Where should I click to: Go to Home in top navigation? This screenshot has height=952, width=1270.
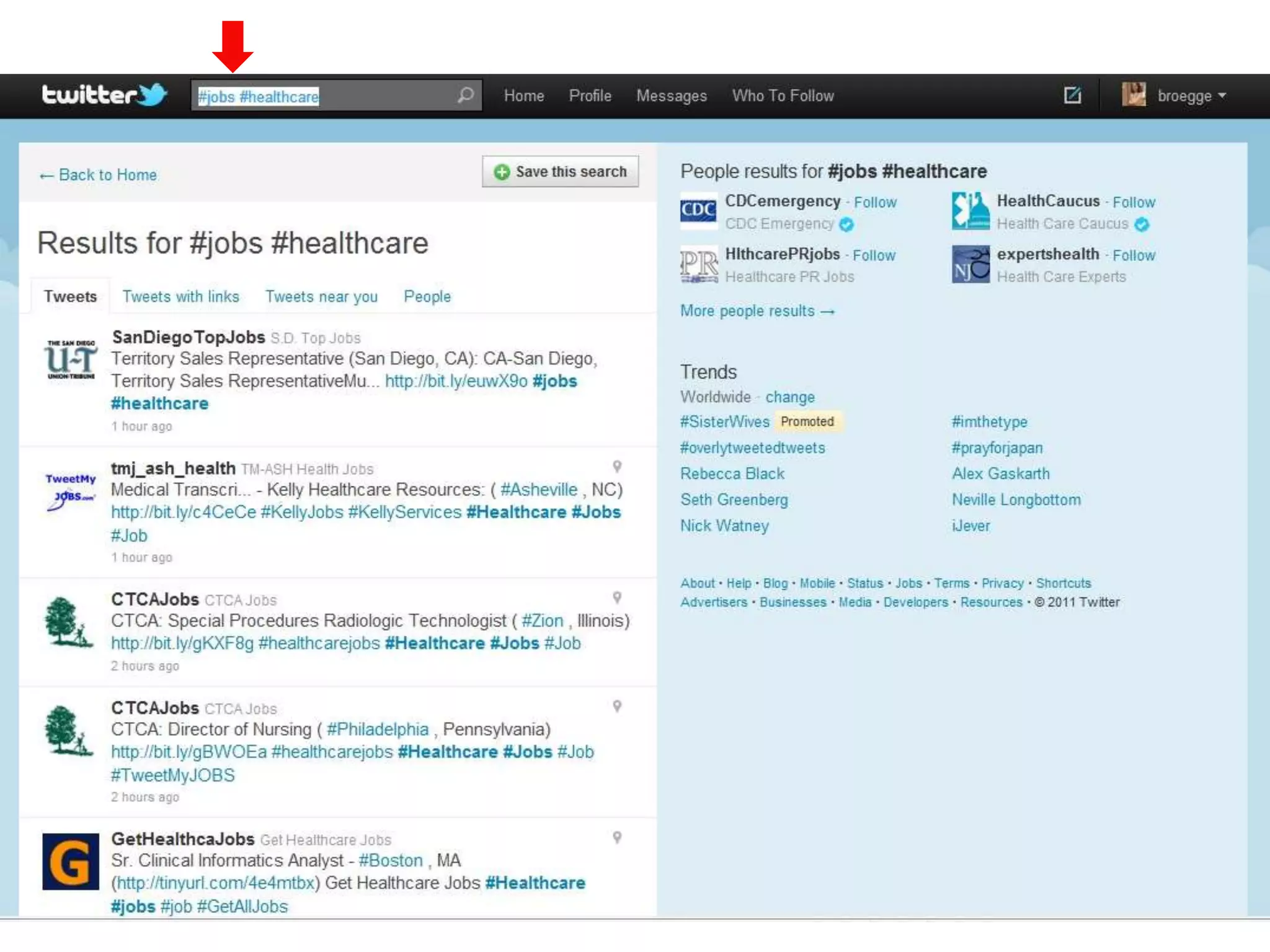pos(524,96)
